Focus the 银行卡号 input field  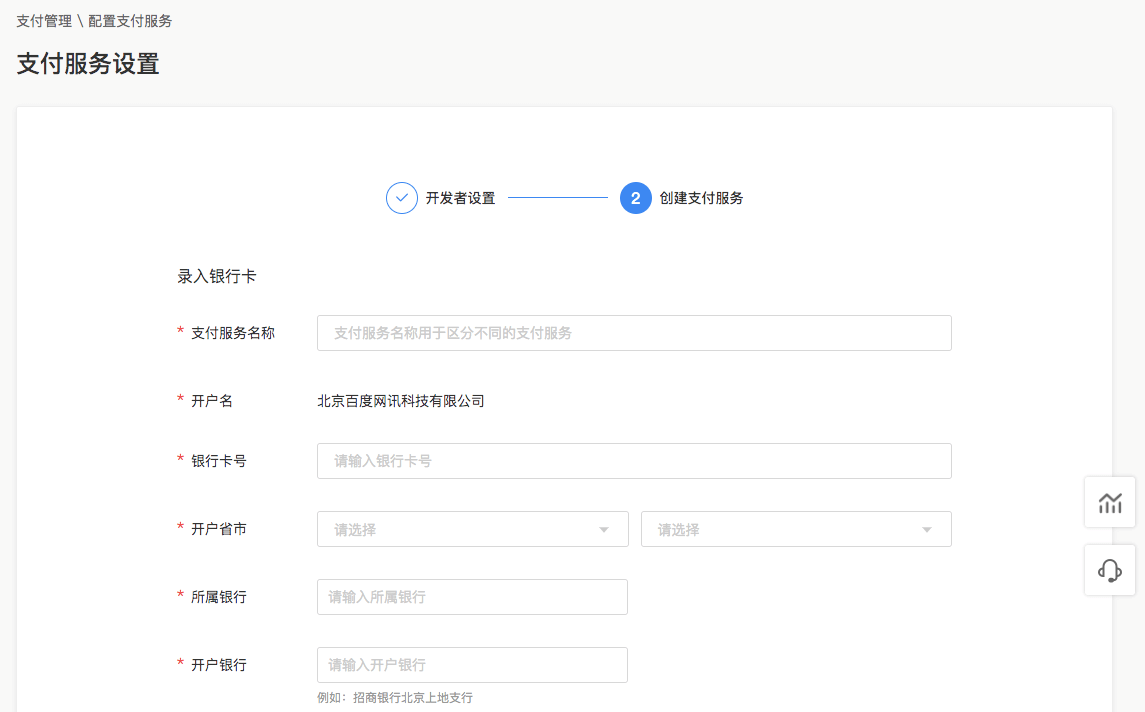click(633, 460)
